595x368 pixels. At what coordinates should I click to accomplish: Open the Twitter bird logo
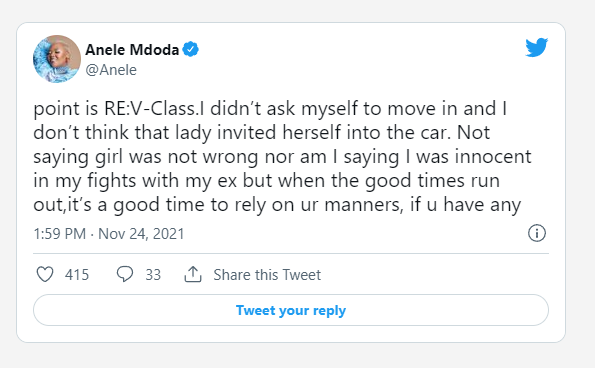coord(537,47)
